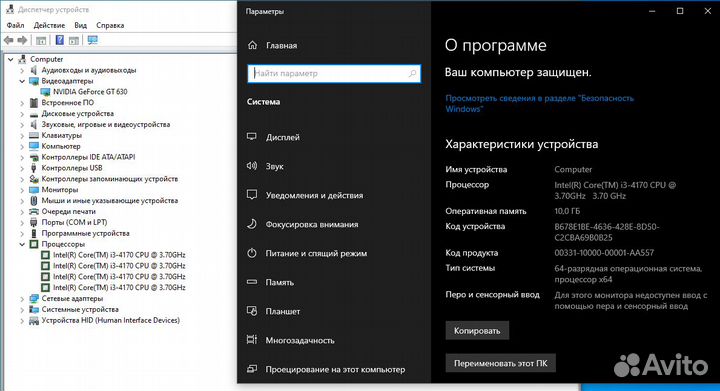Expand the Мониторы category
Image resolution: width=720 pixels, height=391 pixels.
point(22,190)
